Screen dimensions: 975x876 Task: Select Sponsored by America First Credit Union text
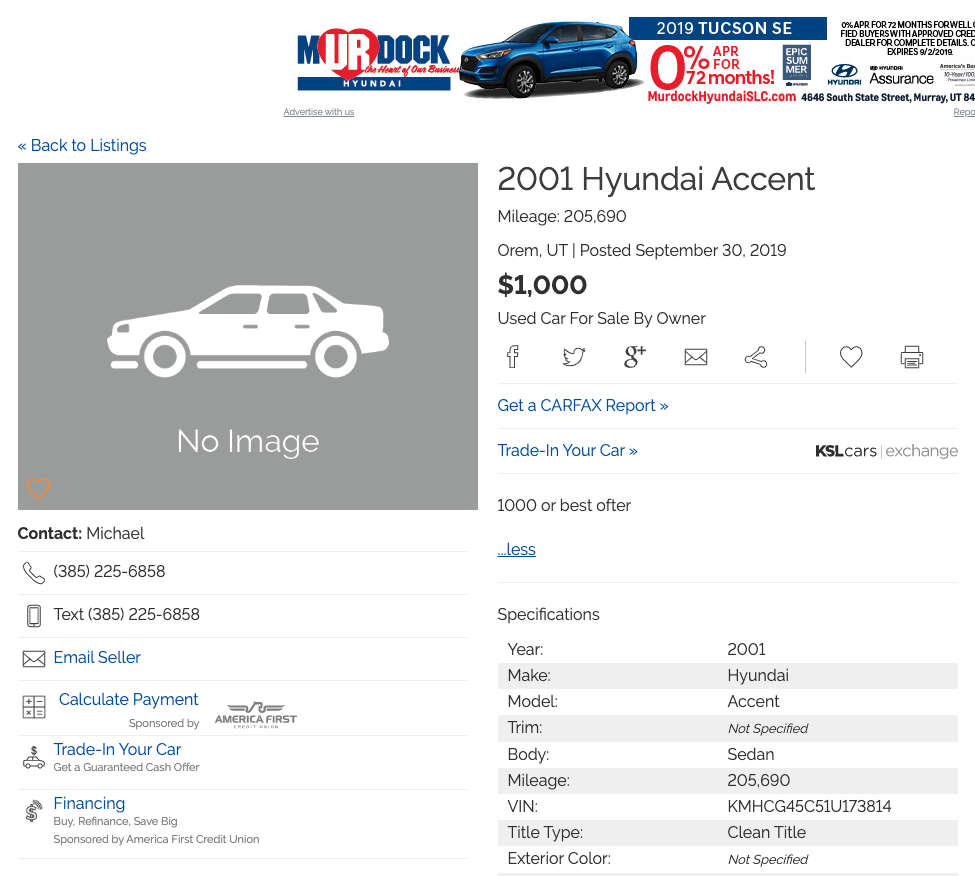click(x=156, y=839)
